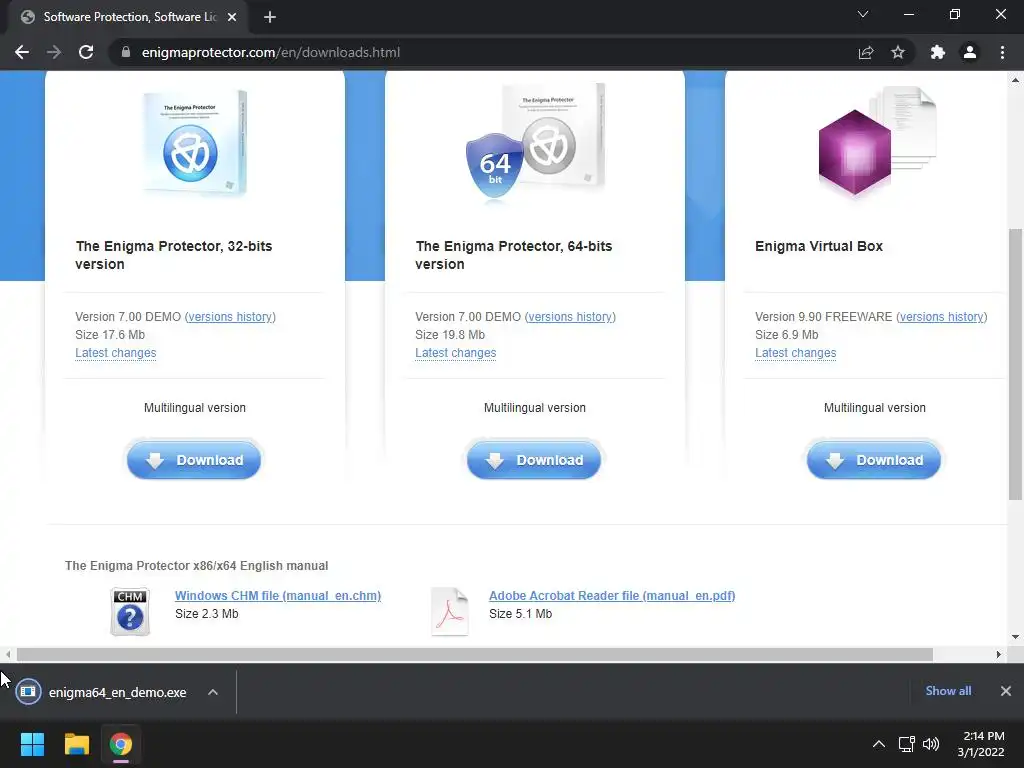The width and height of the screenshot is (1024, 768).
Task: Download Enigma Virtual Box
Action: tap(874, 460)
